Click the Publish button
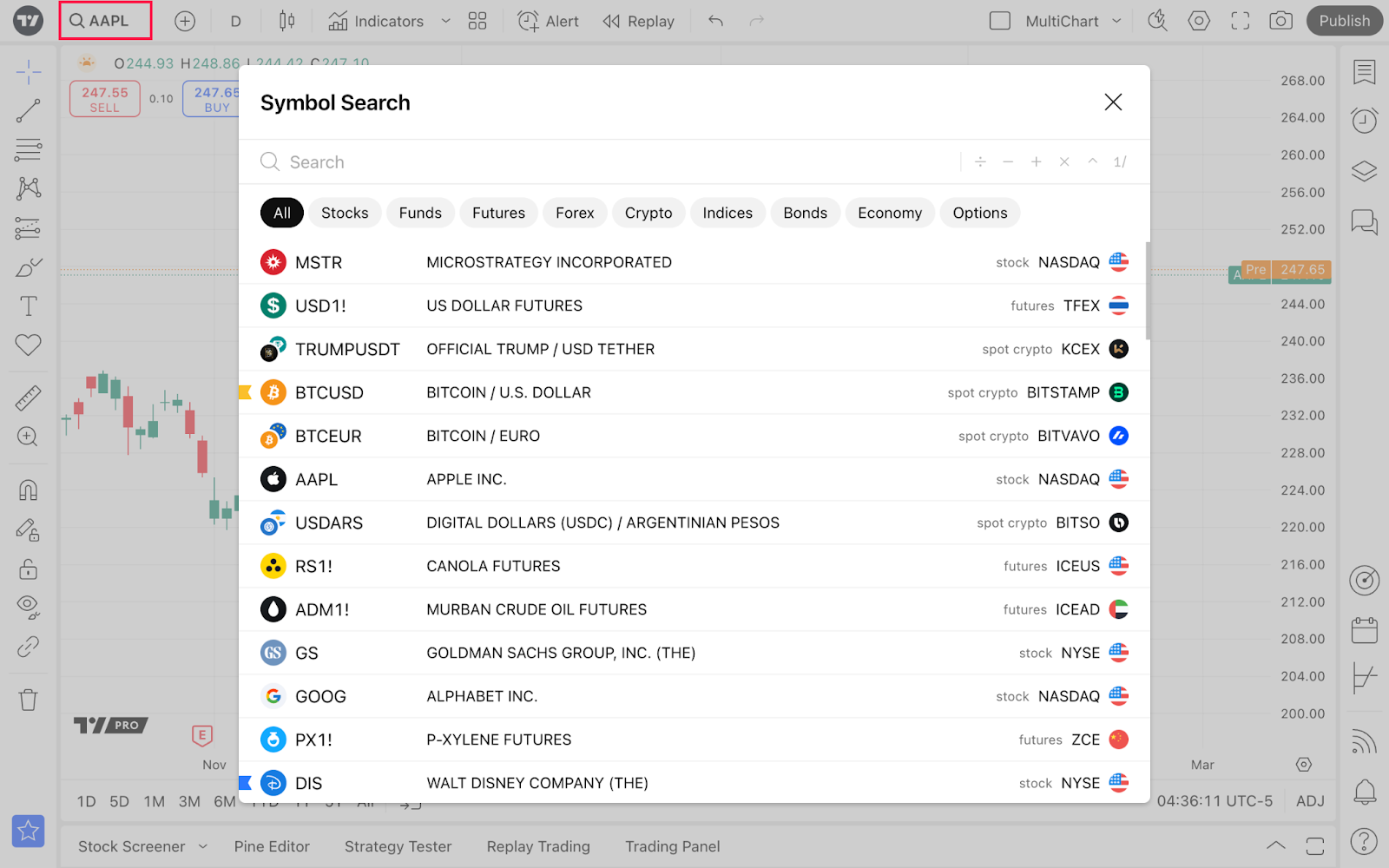Image resolution: width=1389 pixels, height=868 pixels. (x=1345, y=21)
